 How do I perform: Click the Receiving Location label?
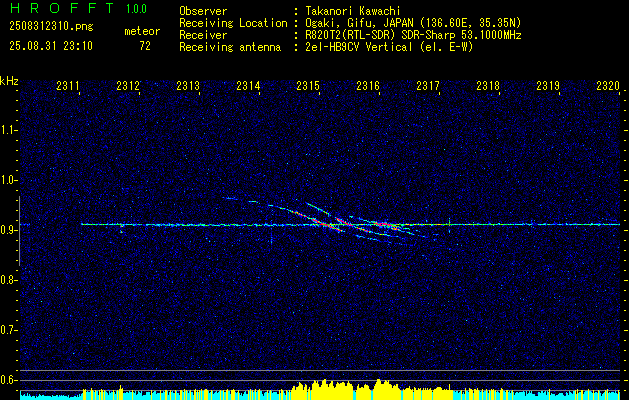point(233,23)
